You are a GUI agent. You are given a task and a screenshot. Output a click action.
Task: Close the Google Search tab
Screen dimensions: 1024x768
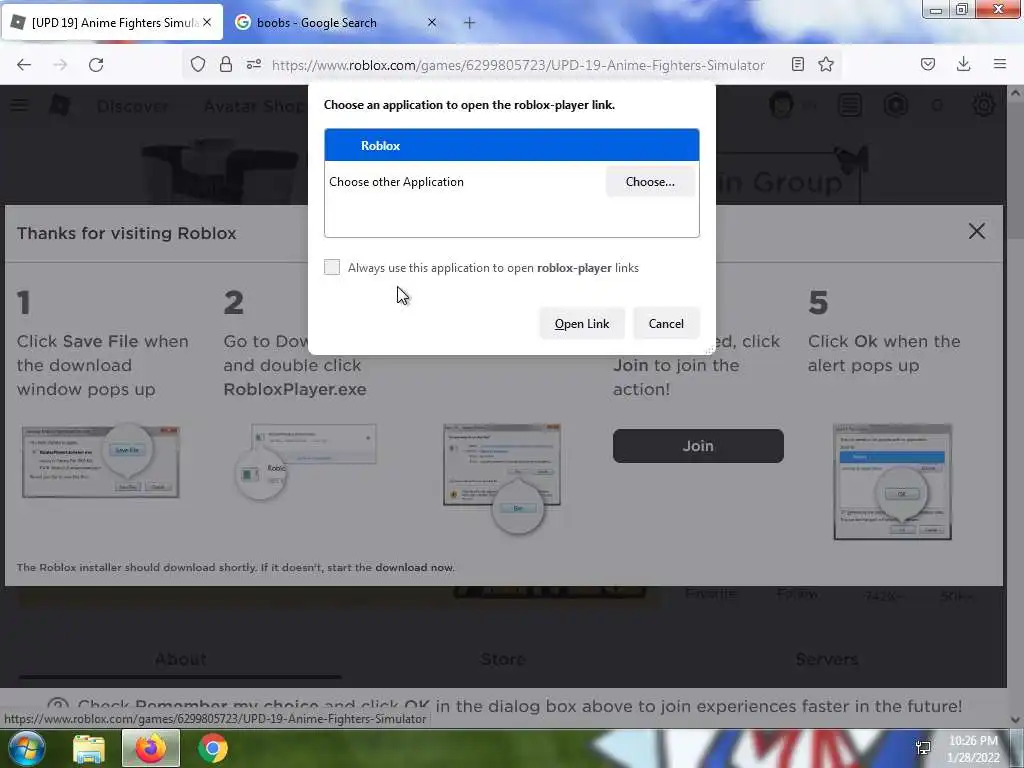tap(432, 22)
